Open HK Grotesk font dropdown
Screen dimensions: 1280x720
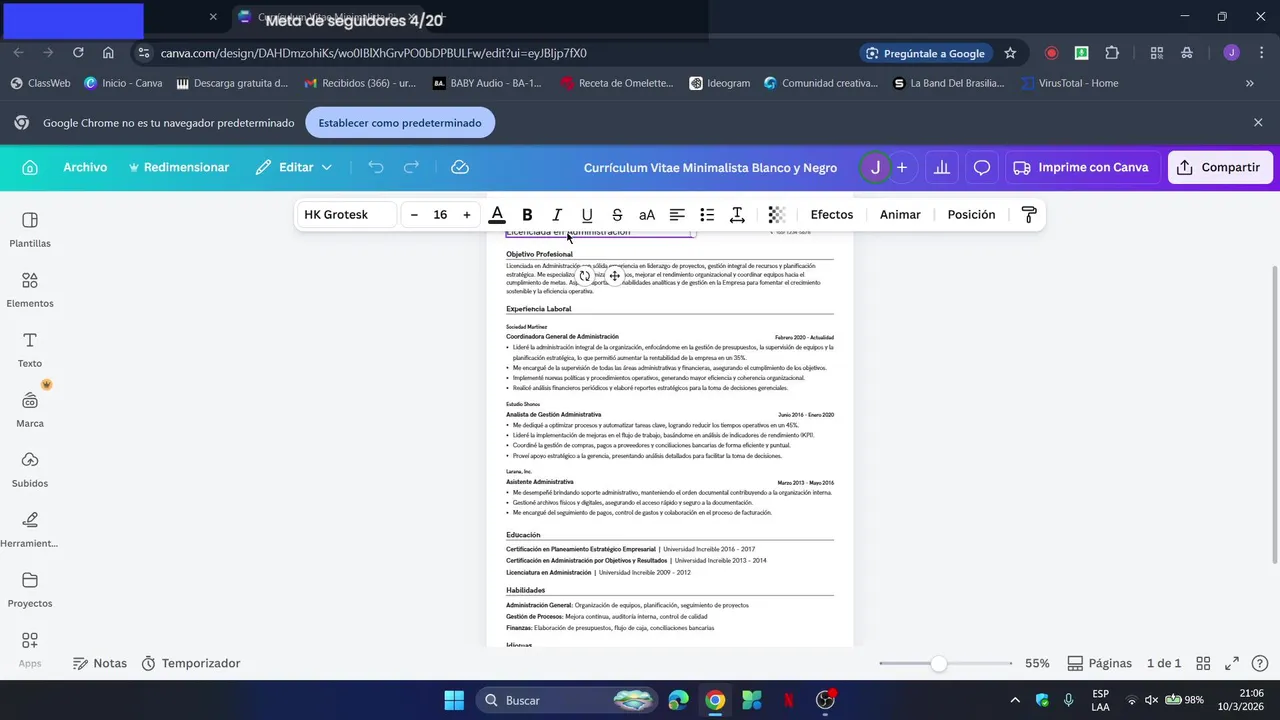(346, 215)
